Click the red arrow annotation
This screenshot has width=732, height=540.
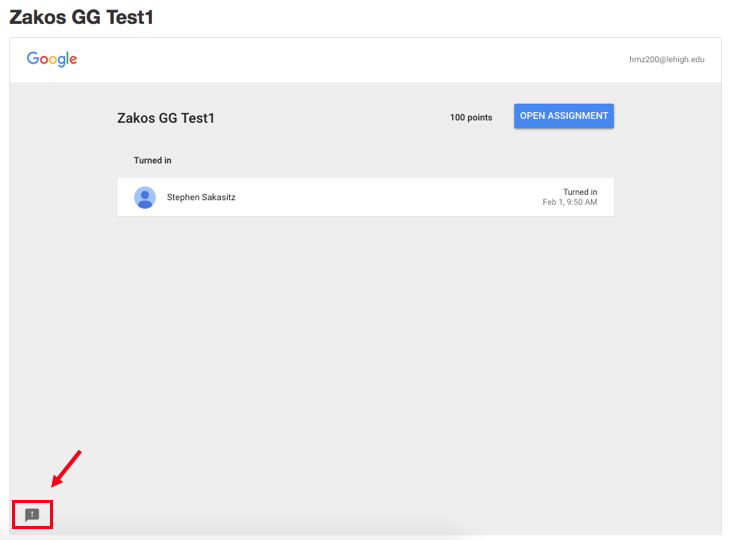tap(66, 469)
